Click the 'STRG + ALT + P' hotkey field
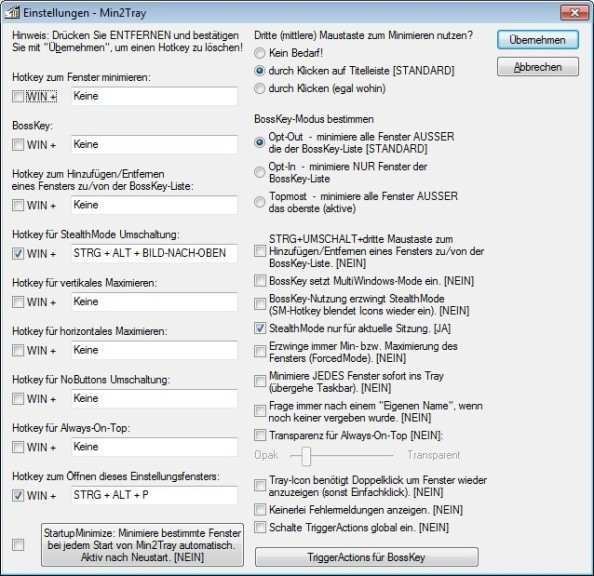 pyautogui.click(x=155, y=495)
